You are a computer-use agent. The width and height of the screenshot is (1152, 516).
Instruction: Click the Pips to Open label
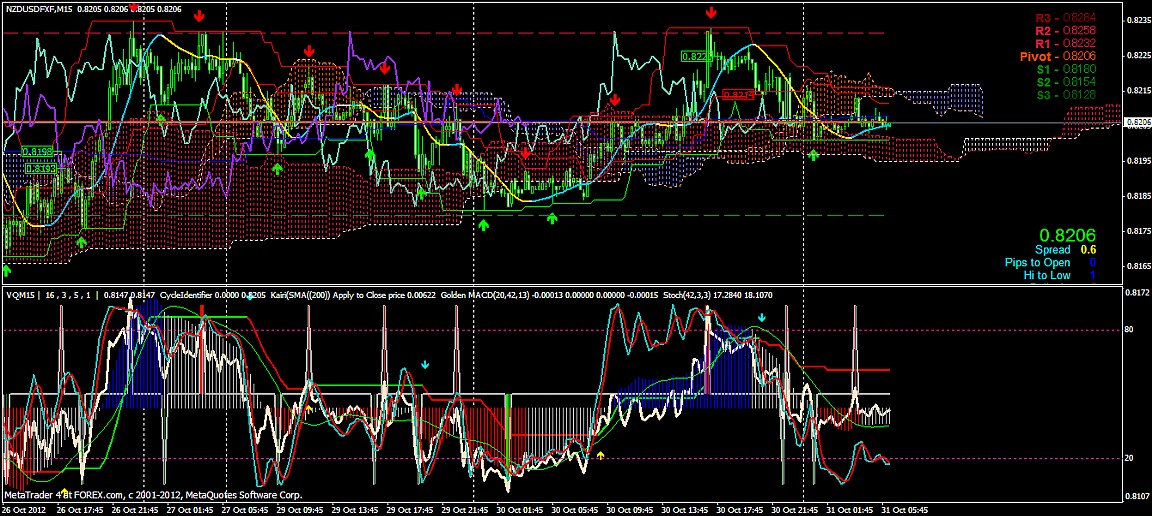point(1037,262)
